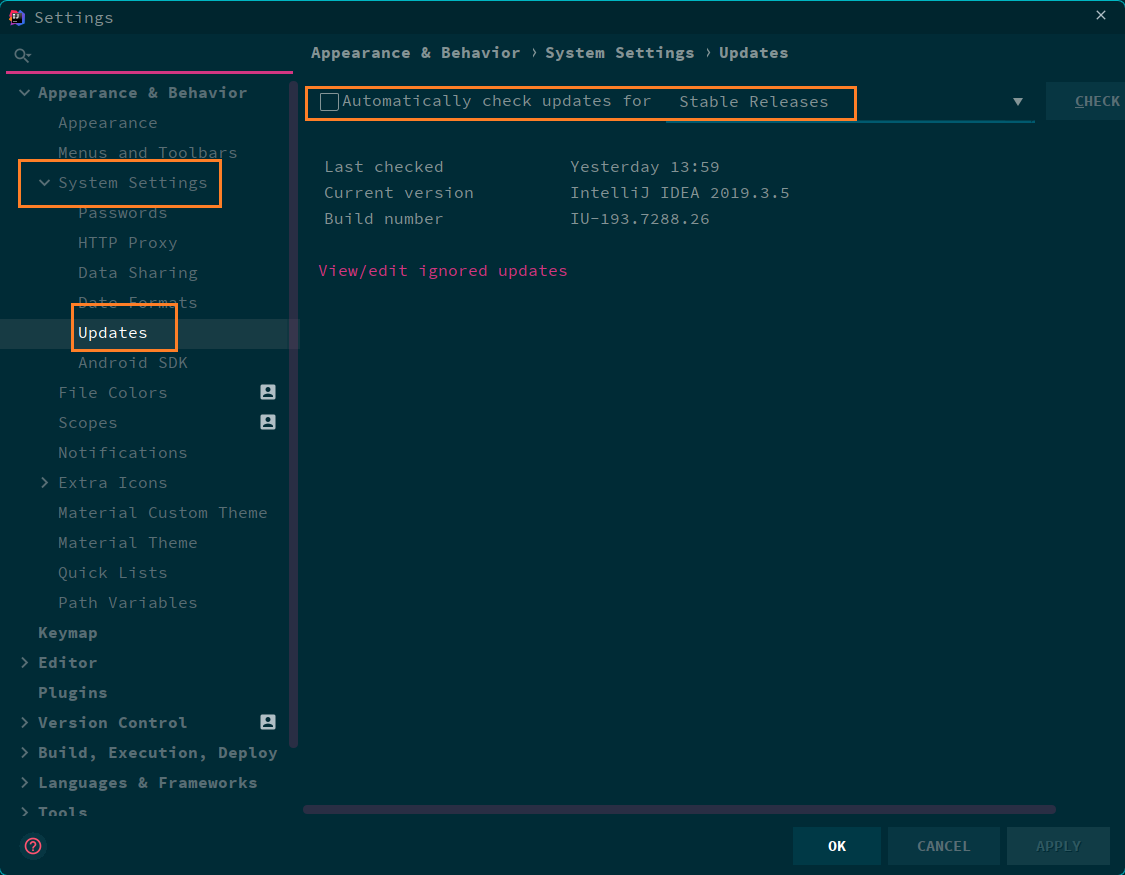1125x875 pixels.
Task: Click the horizontal scrollbar at panel bottom
Action: [x=679, y=810]
